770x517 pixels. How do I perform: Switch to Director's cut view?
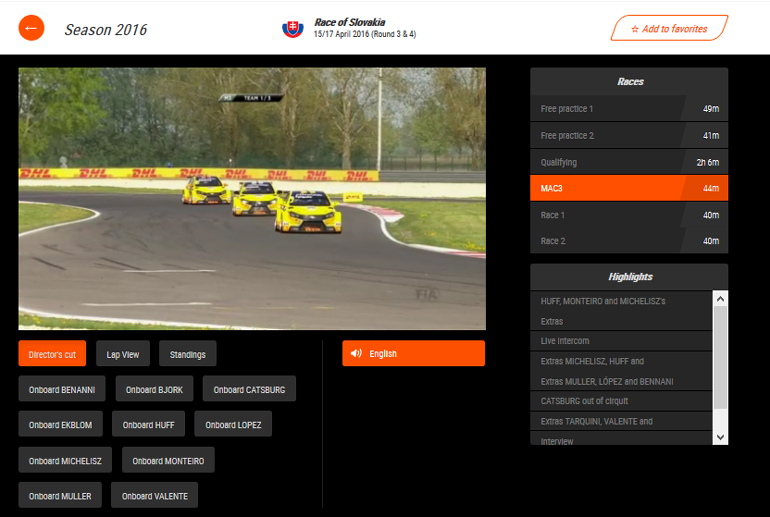pyautogui.click(x=52, y=354)
